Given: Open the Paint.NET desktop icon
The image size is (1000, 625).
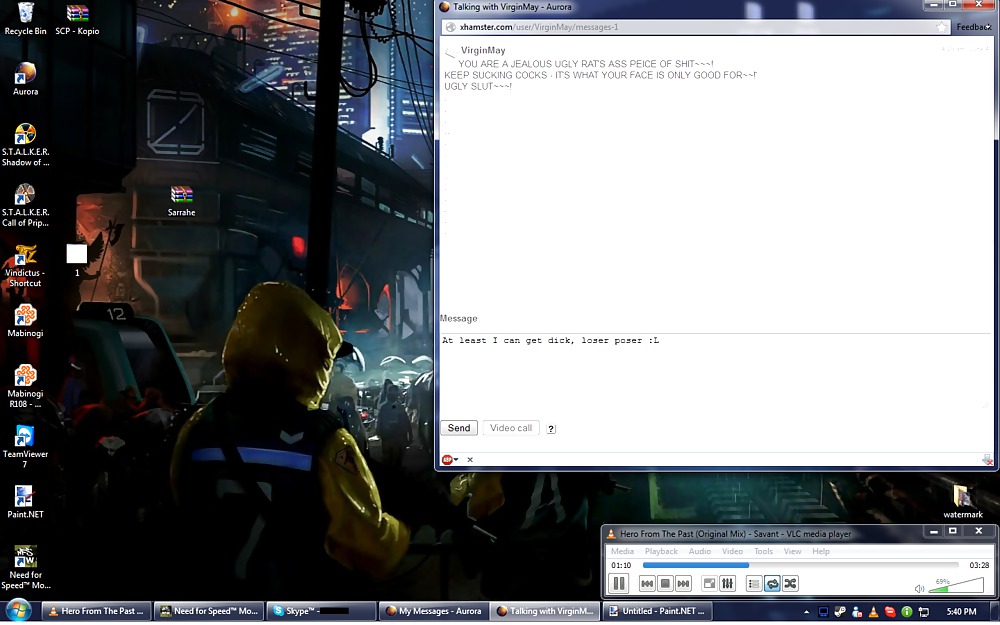Looking at the screenshot, I should point(26,501).
